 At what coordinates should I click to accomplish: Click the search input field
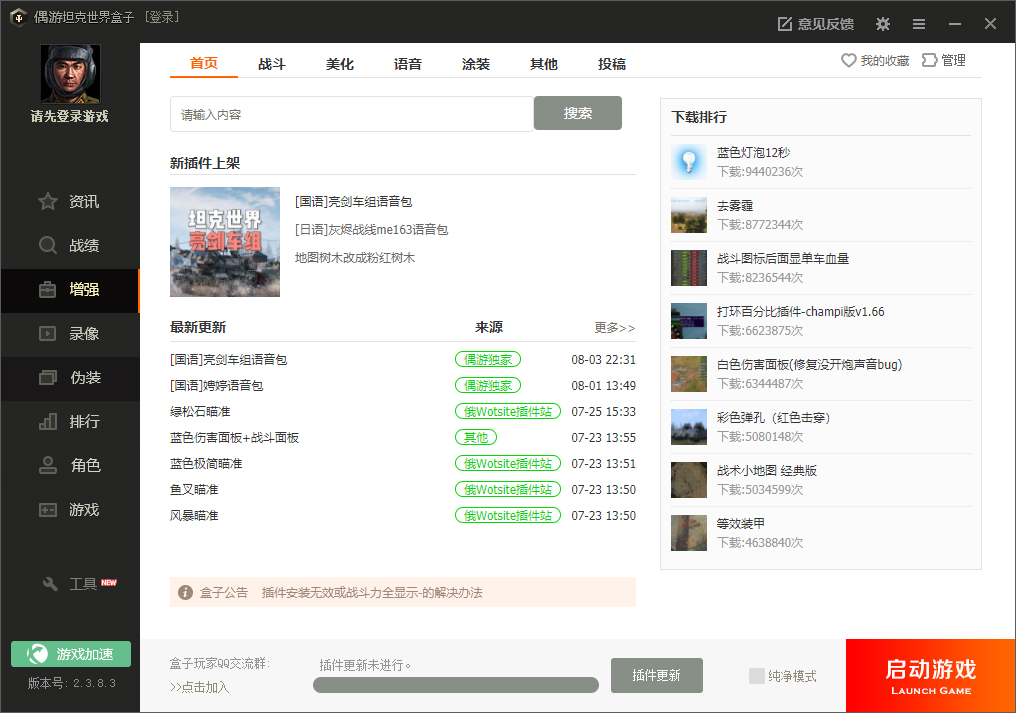pos(350,113)
